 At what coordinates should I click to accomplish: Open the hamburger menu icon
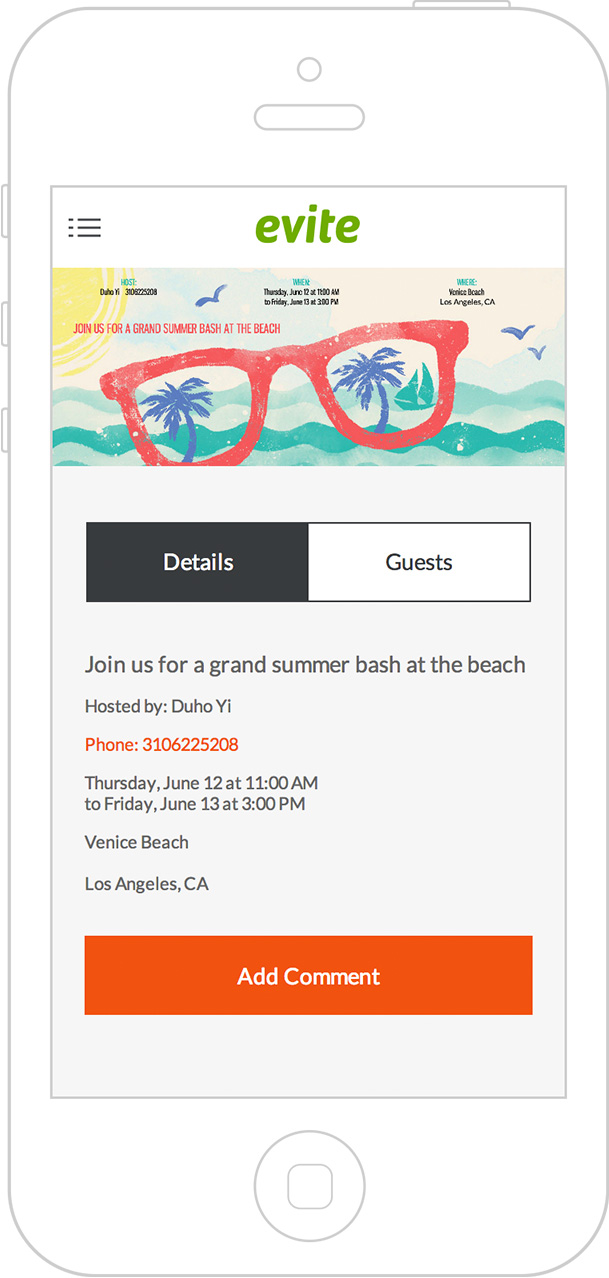point(85,228)
